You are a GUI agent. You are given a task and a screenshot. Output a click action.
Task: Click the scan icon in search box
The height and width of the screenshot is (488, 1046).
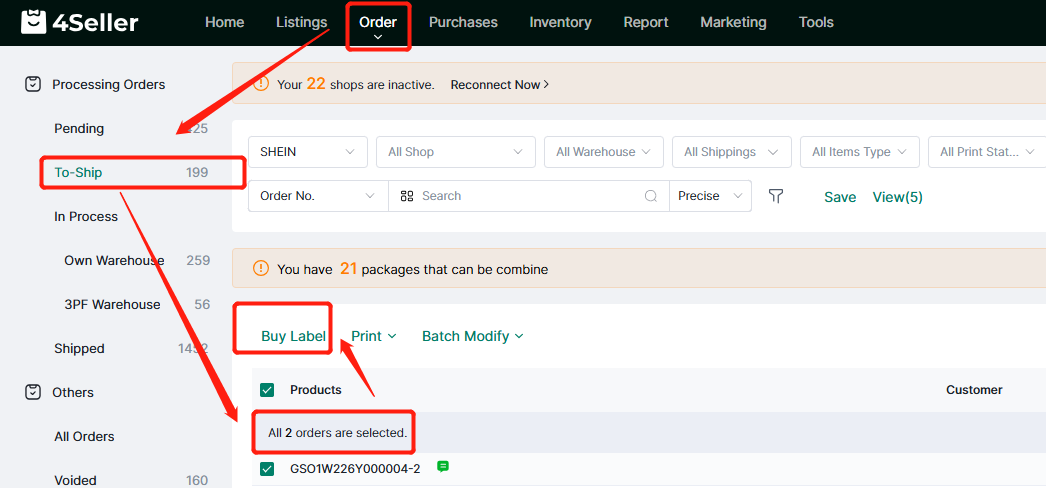(407, 196)
